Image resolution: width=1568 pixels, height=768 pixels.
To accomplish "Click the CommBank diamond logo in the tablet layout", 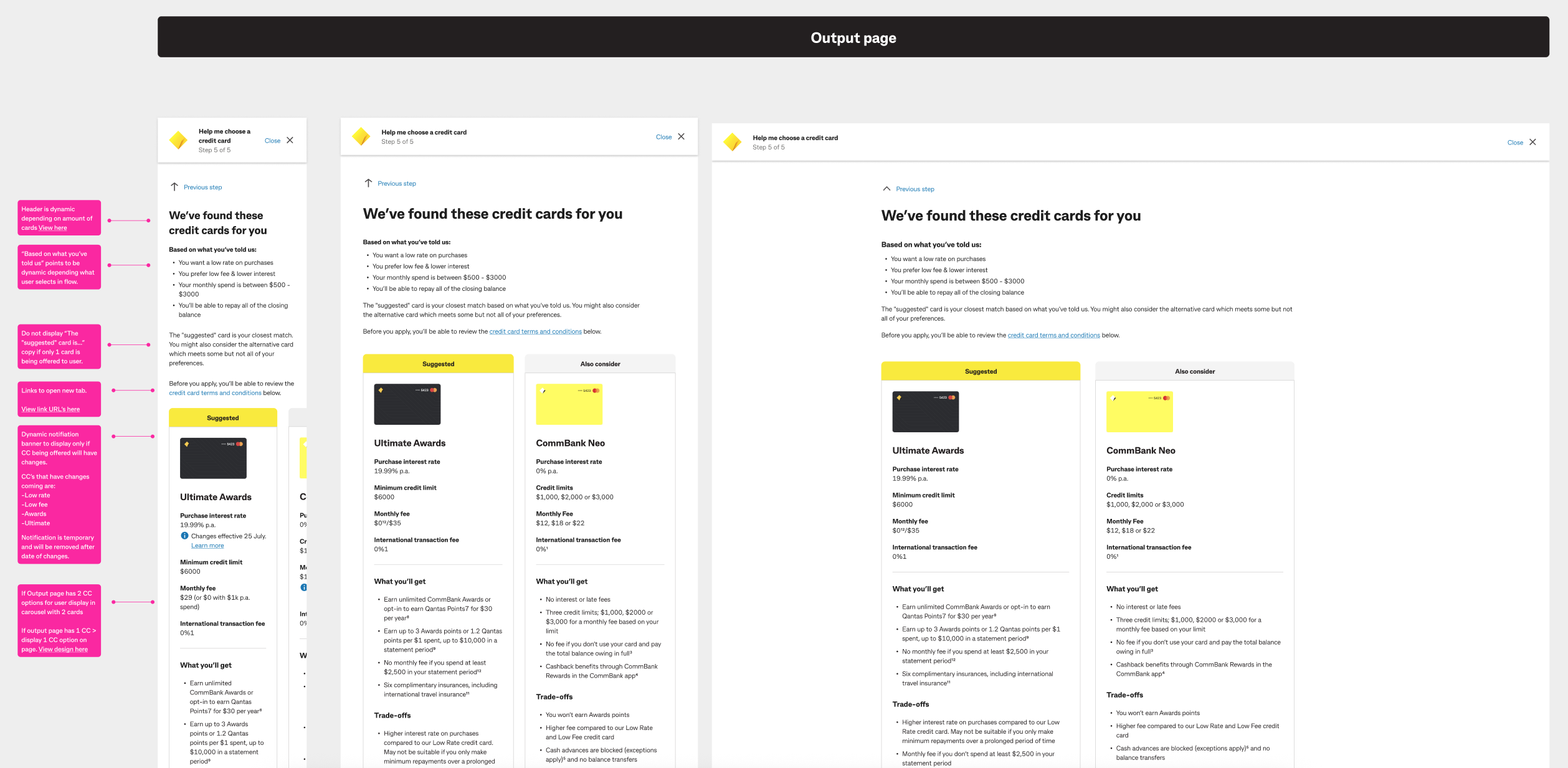I will click(361, 136).
